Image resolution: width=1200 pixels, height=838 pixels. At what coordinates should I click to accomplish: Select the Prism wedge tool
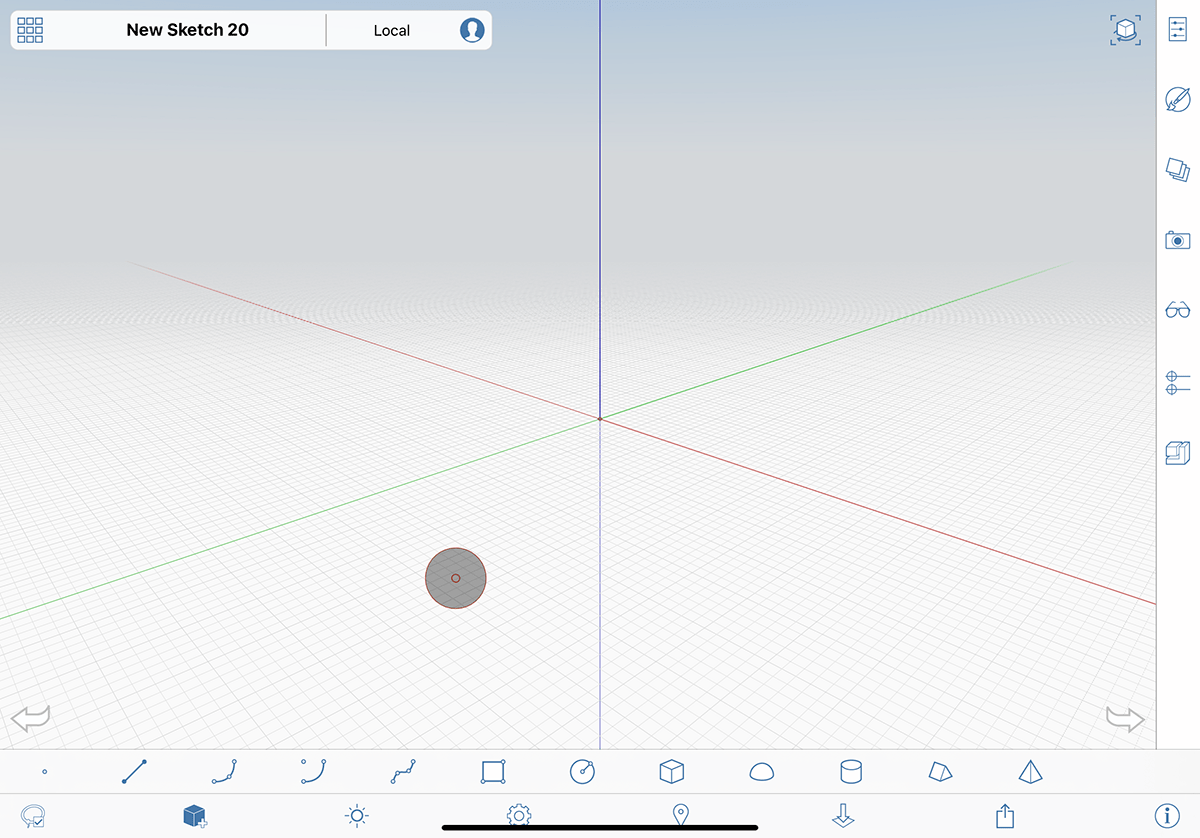click(941, 772)
